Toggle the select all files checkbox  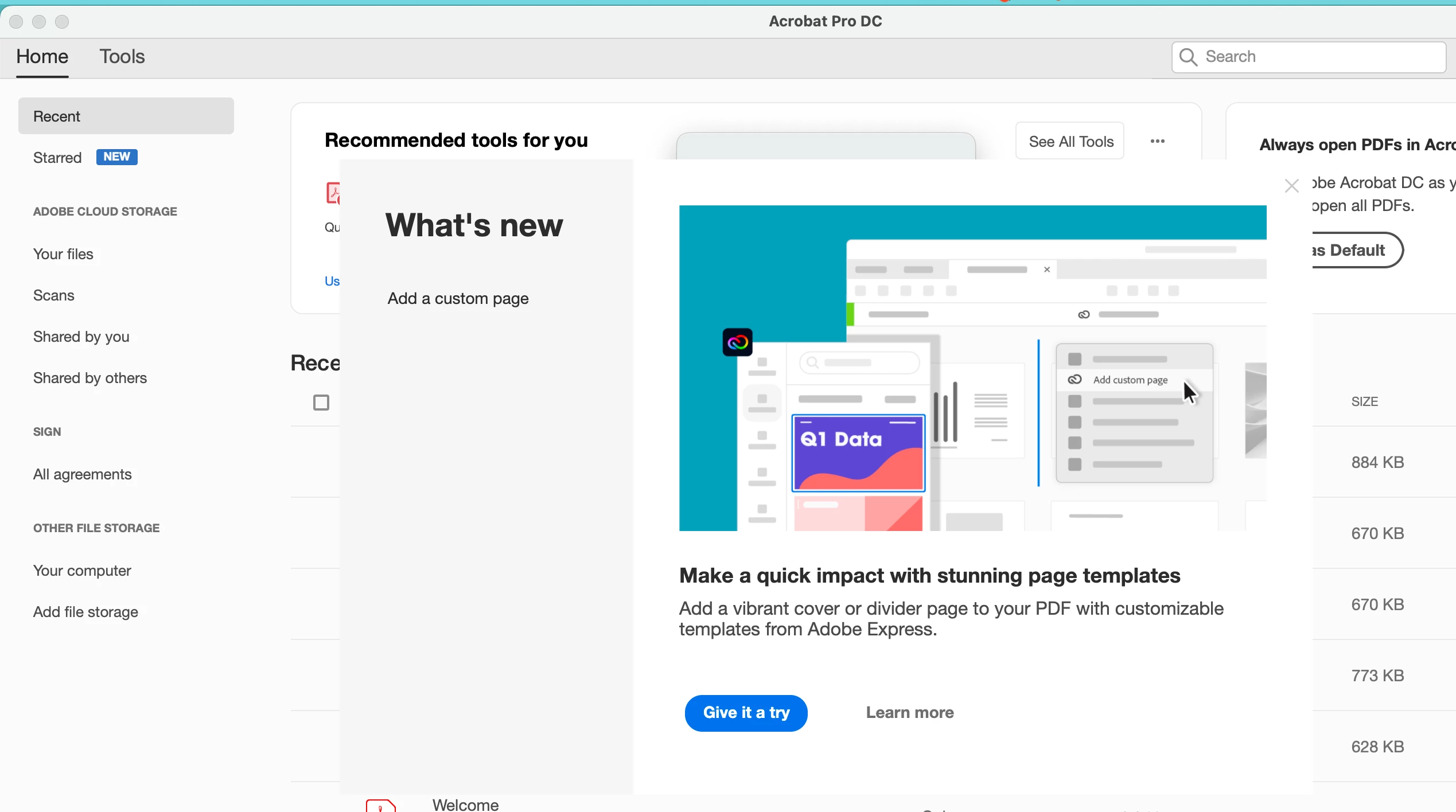[x=321, y=403]
